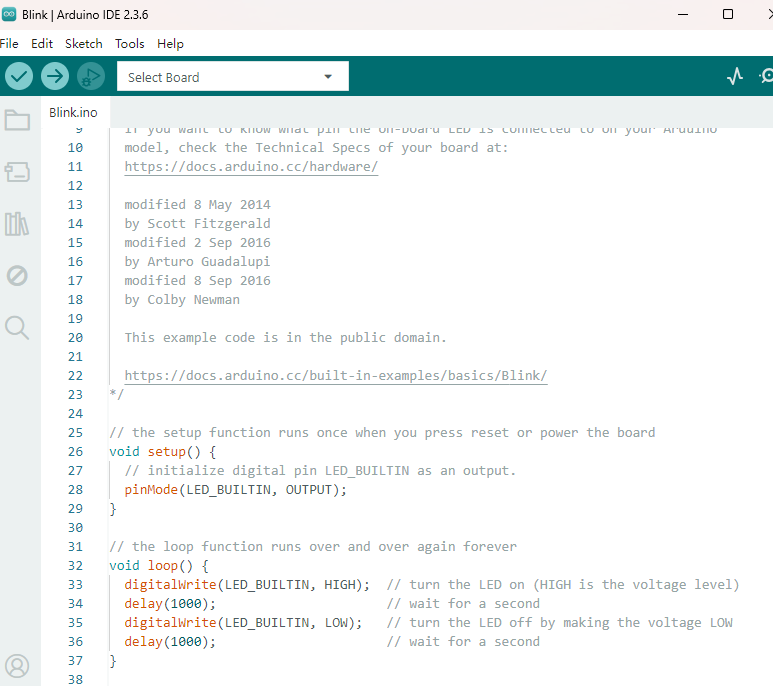Click the closing '*/' on line 23
Screen dimensions: 773x686
pos(116,395)
